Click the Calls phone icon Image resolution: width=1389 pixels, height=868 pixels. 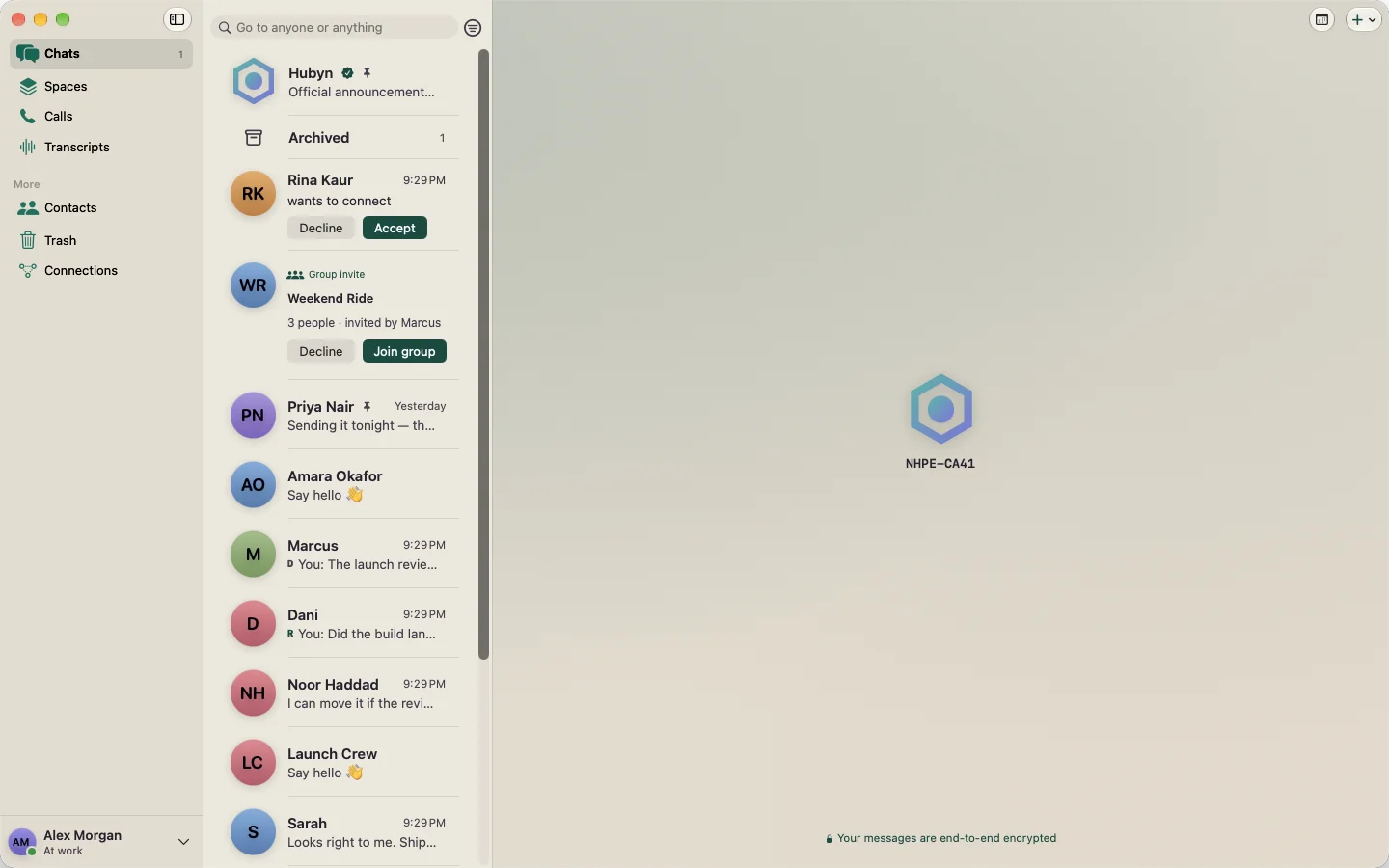click(x=28, y=116)
